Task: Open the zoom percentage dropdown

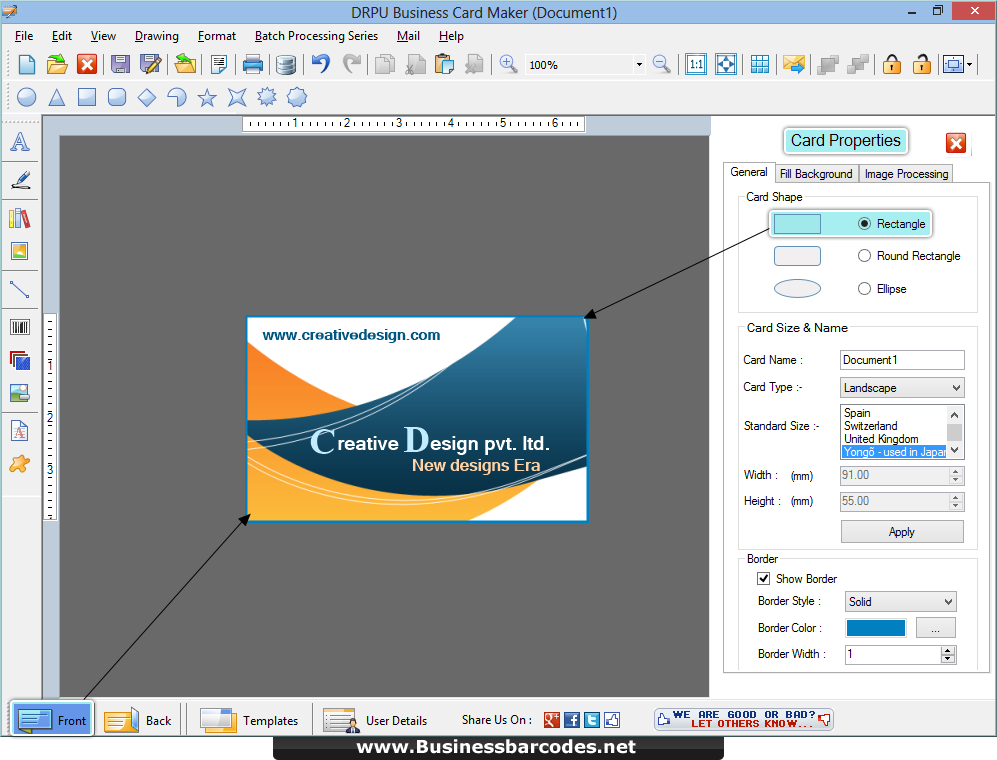Action: pos(639,65)
